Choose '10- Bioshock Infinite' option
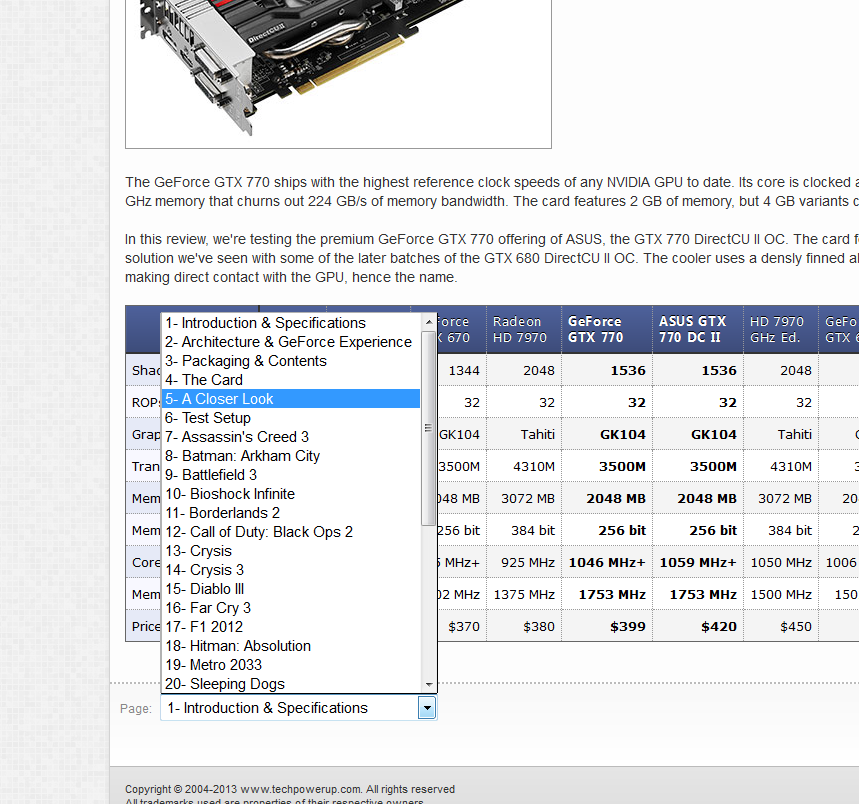The image size is (859, 804). click(x=291, y=494)
